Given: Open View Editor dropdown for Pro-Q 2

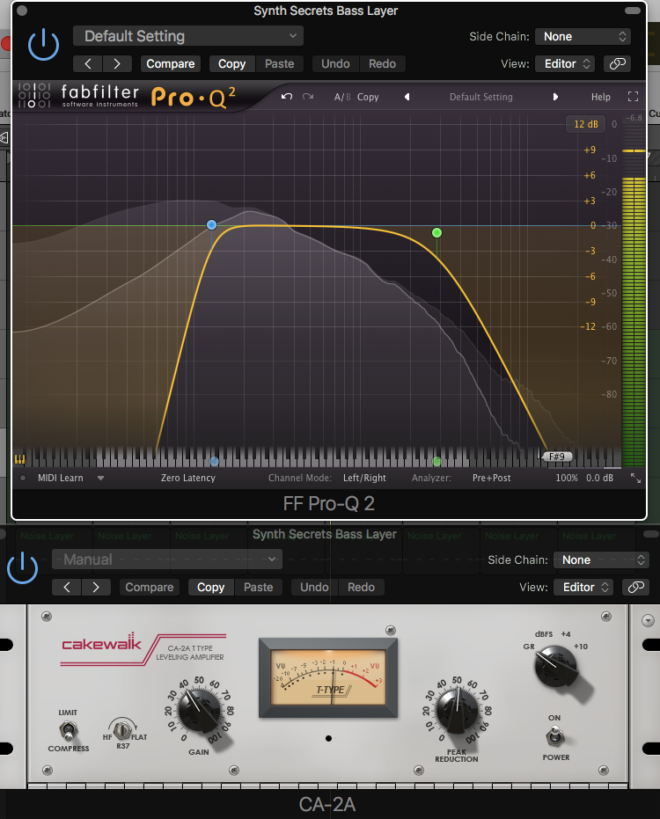Looking at the screenshot, I should point(565,64).
